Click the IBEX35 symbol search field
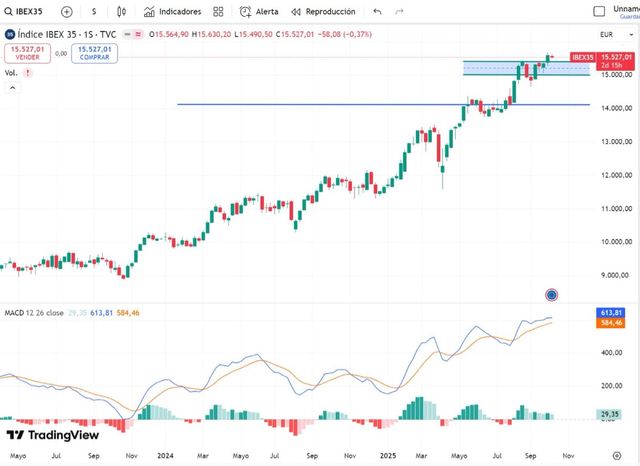Viewport: 640px width, 466px height. 28,12
